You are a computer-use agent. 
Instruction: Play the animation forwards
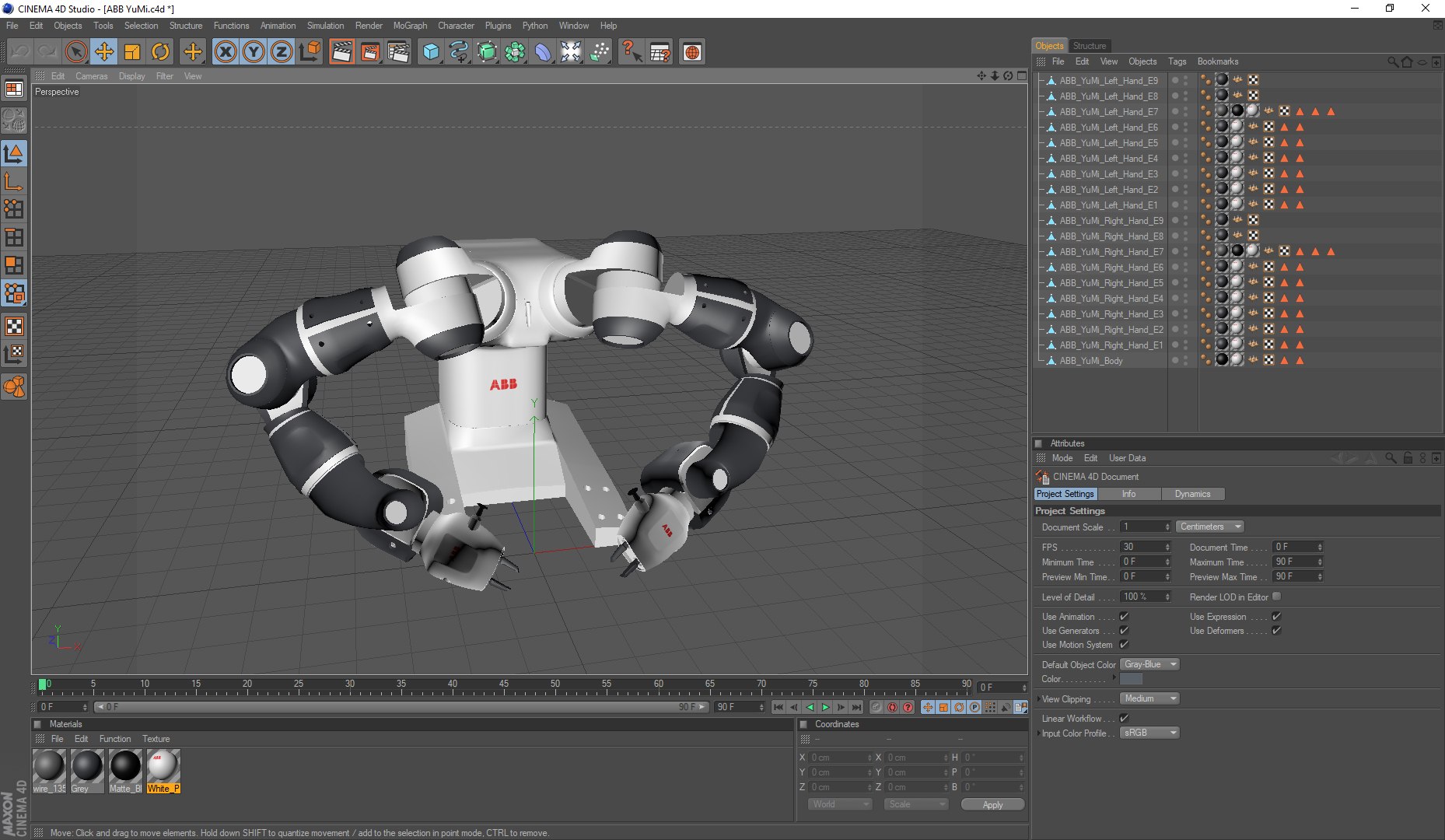[825, 707]
